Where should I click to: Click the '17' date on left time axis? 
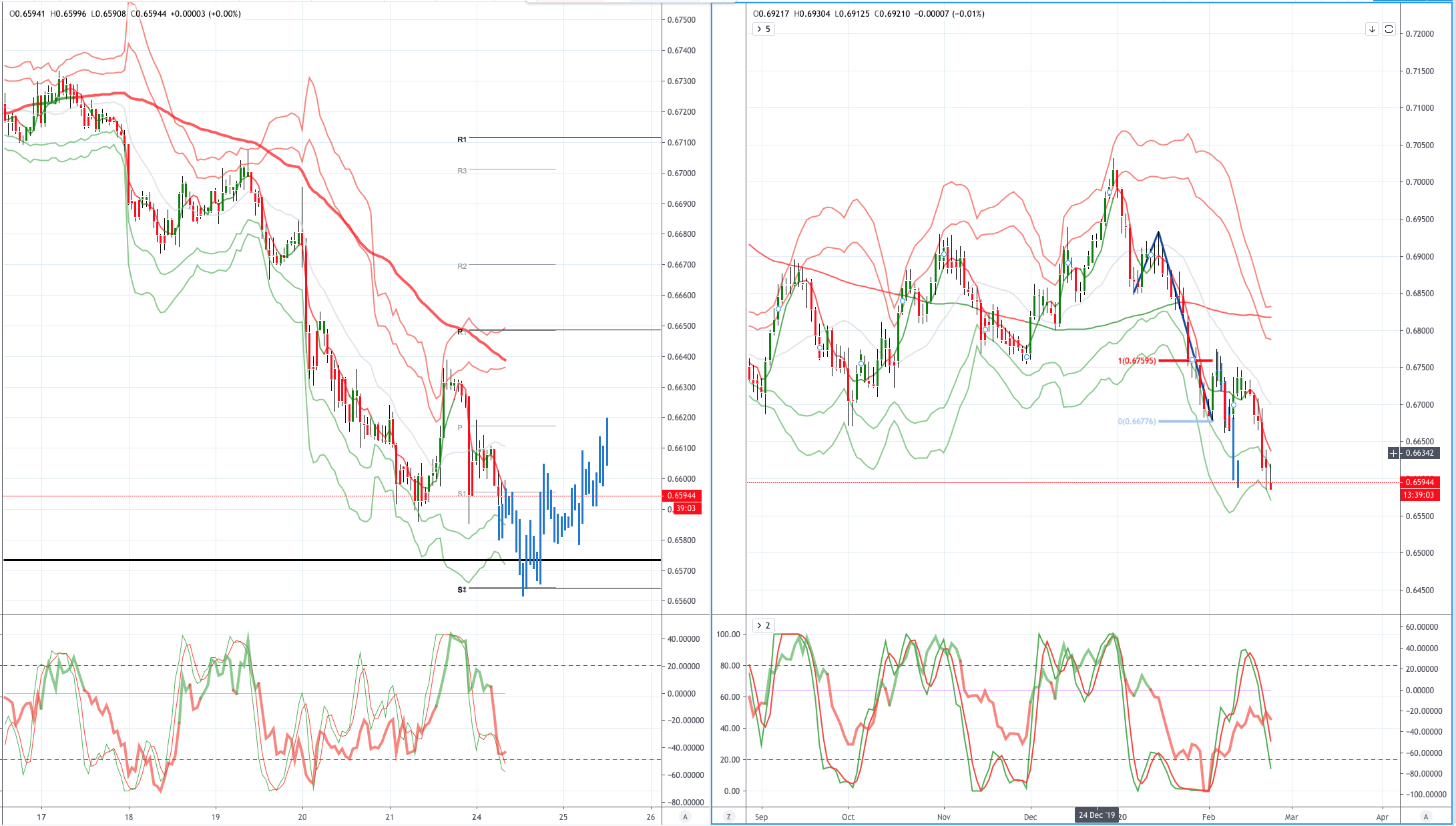coord(41,817)
